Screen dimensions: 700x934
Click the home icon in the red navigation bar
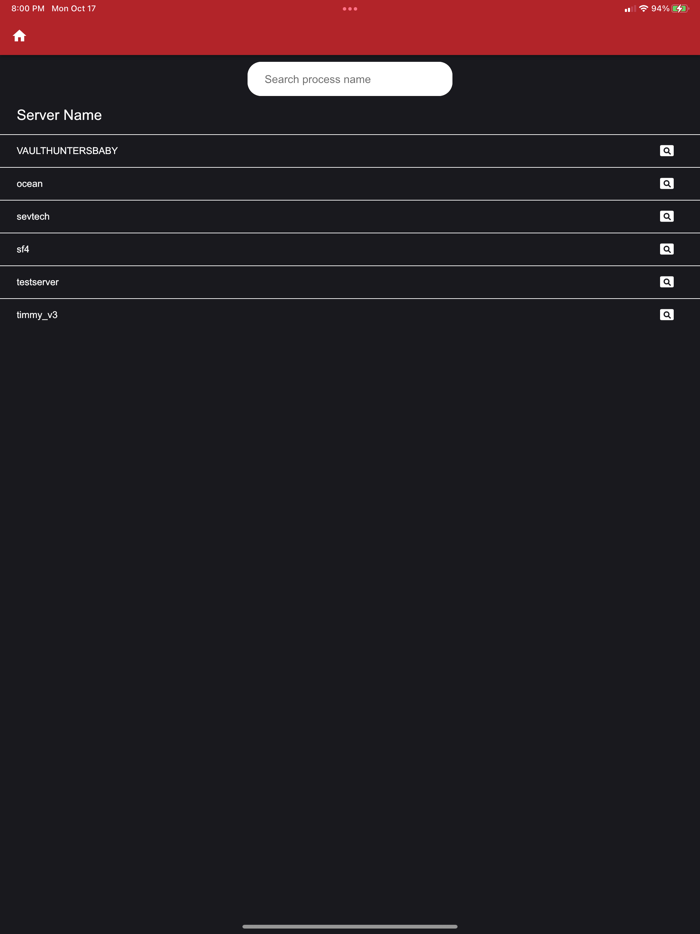coord(19,35)
